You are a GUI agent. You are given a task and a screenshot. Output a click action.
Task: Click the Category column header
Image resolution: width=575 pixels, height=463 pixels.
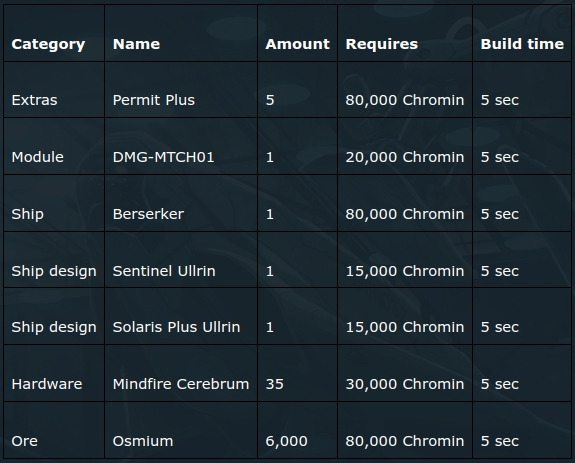[x=48, y=44]
